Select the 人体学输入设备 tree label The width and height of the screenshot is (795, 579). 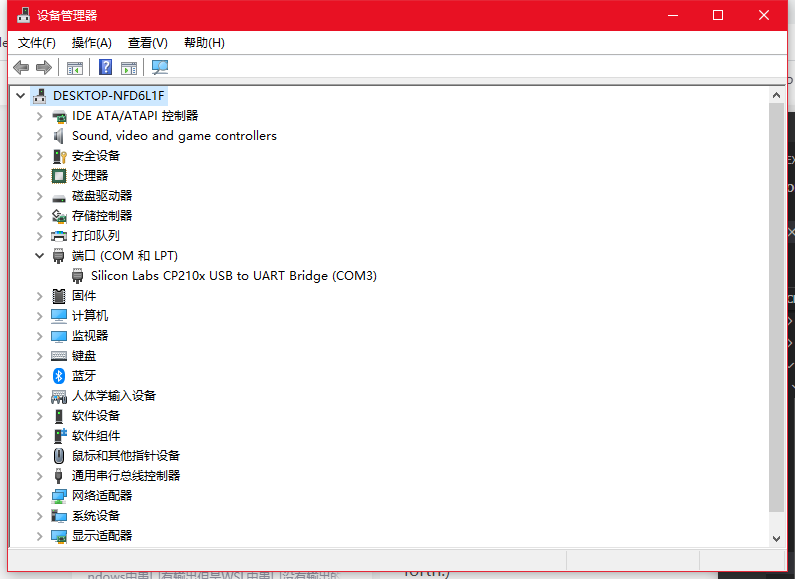(x=114, y=396)
